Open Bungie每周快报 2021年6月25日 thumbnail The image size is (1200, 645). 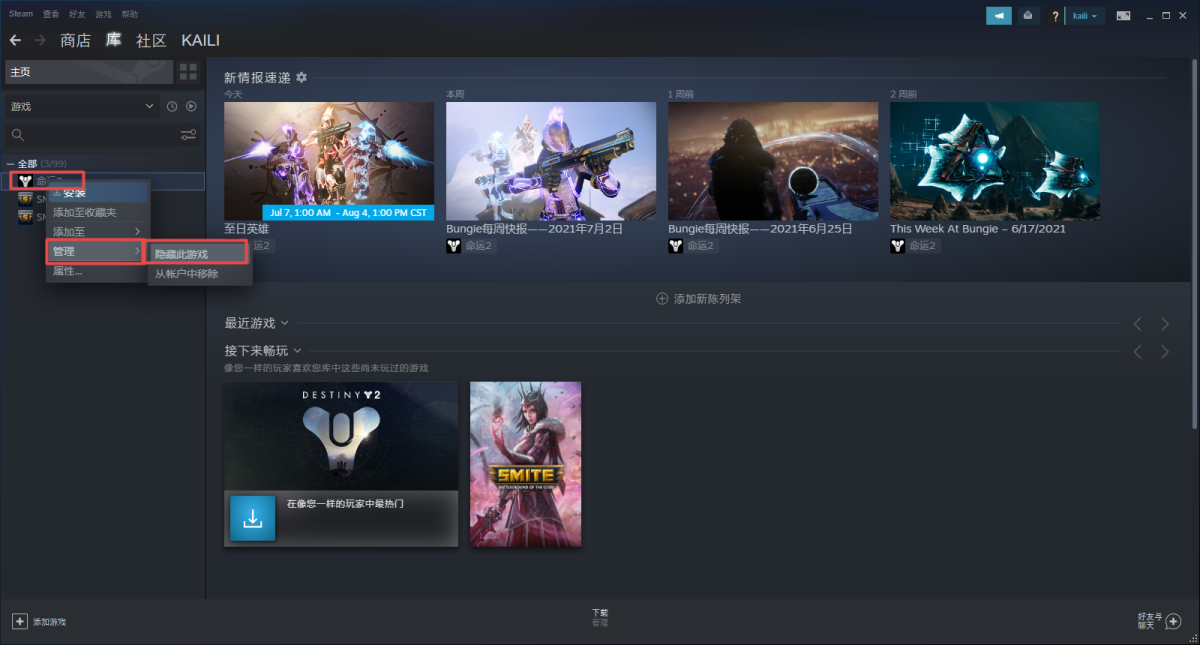pos(773,161)
